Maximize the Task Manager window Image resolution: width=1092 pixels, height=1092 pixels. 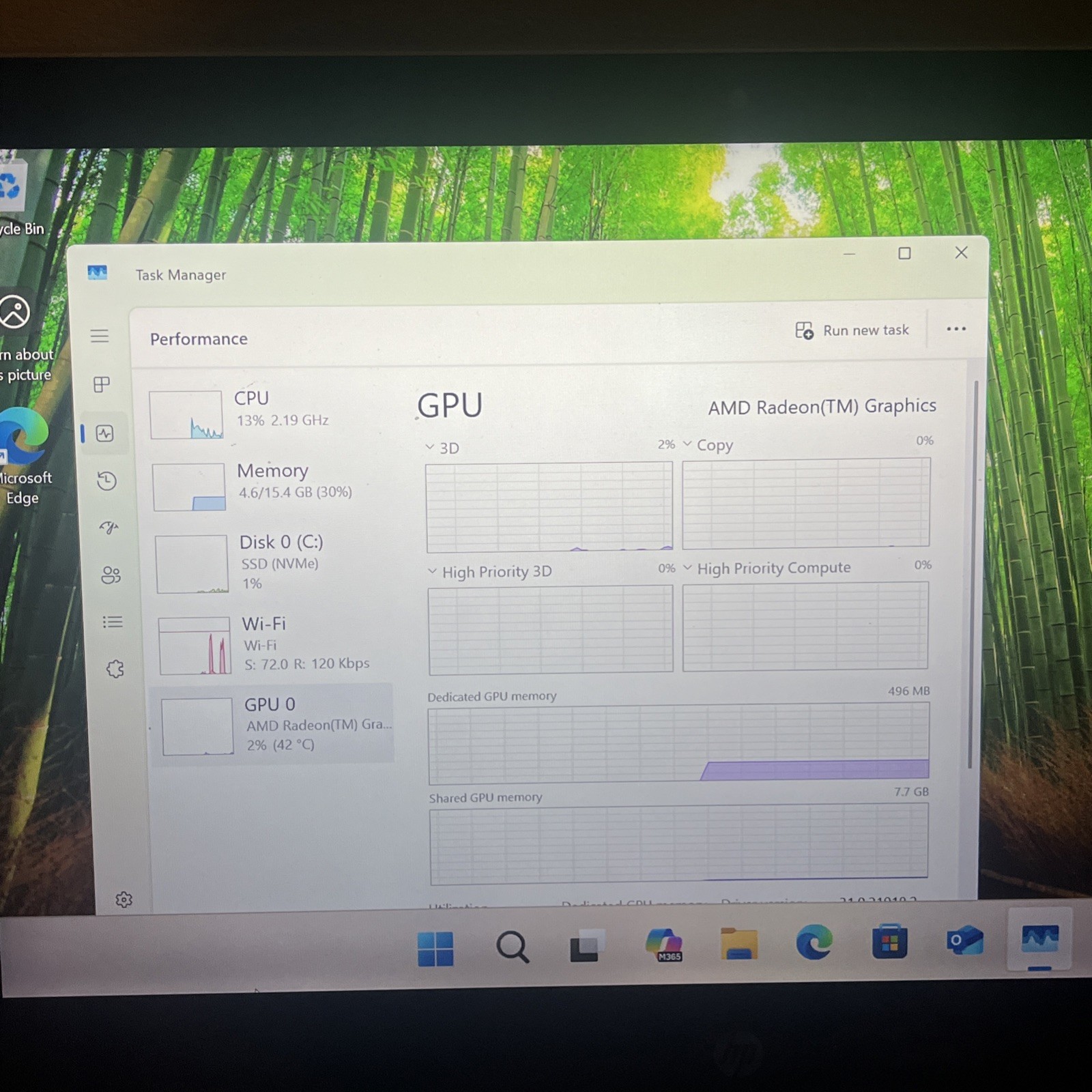(x=904, y=253)
